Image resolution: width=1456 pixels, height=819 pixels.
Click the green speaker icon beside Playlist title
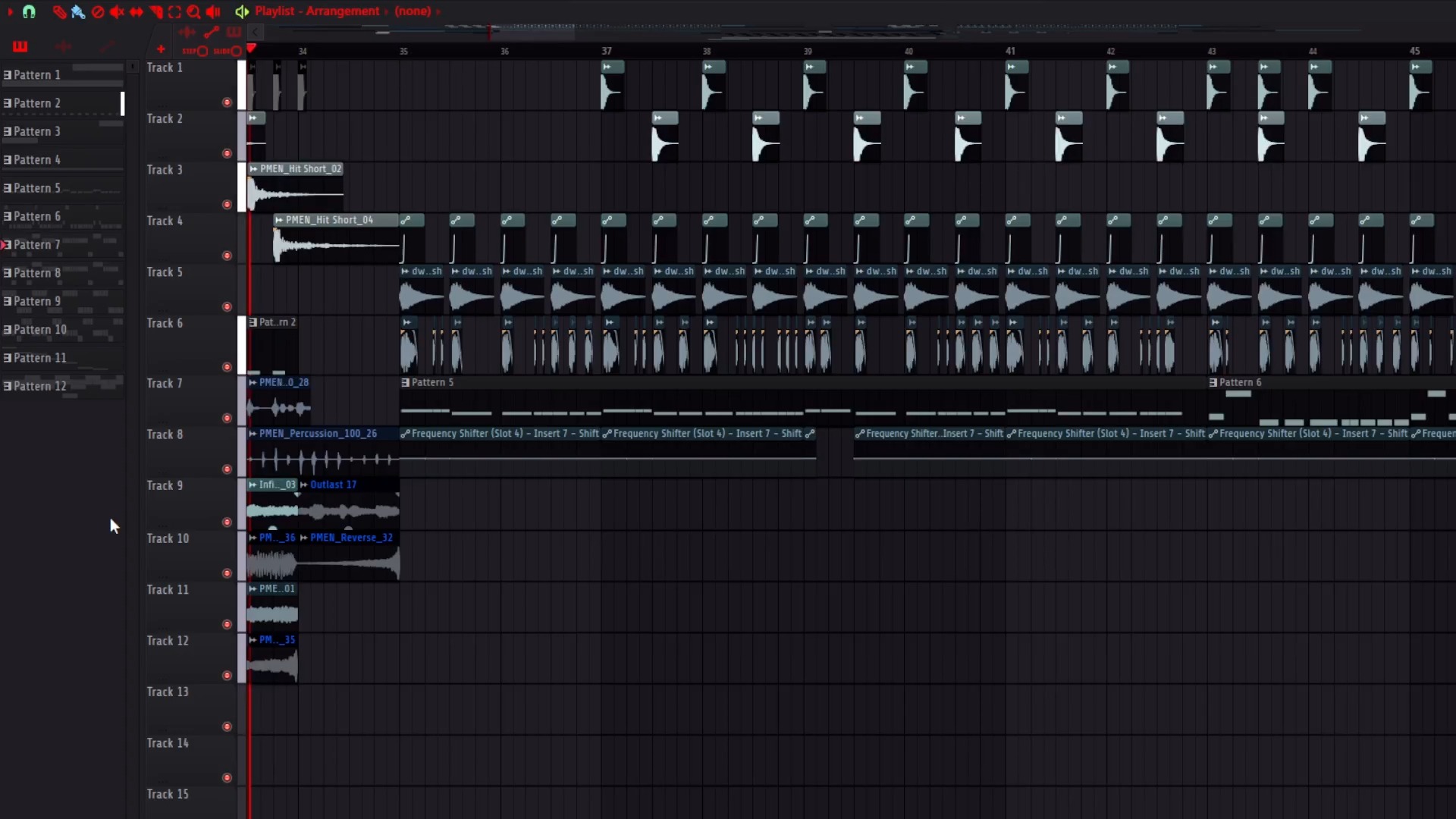pos(242,11)
